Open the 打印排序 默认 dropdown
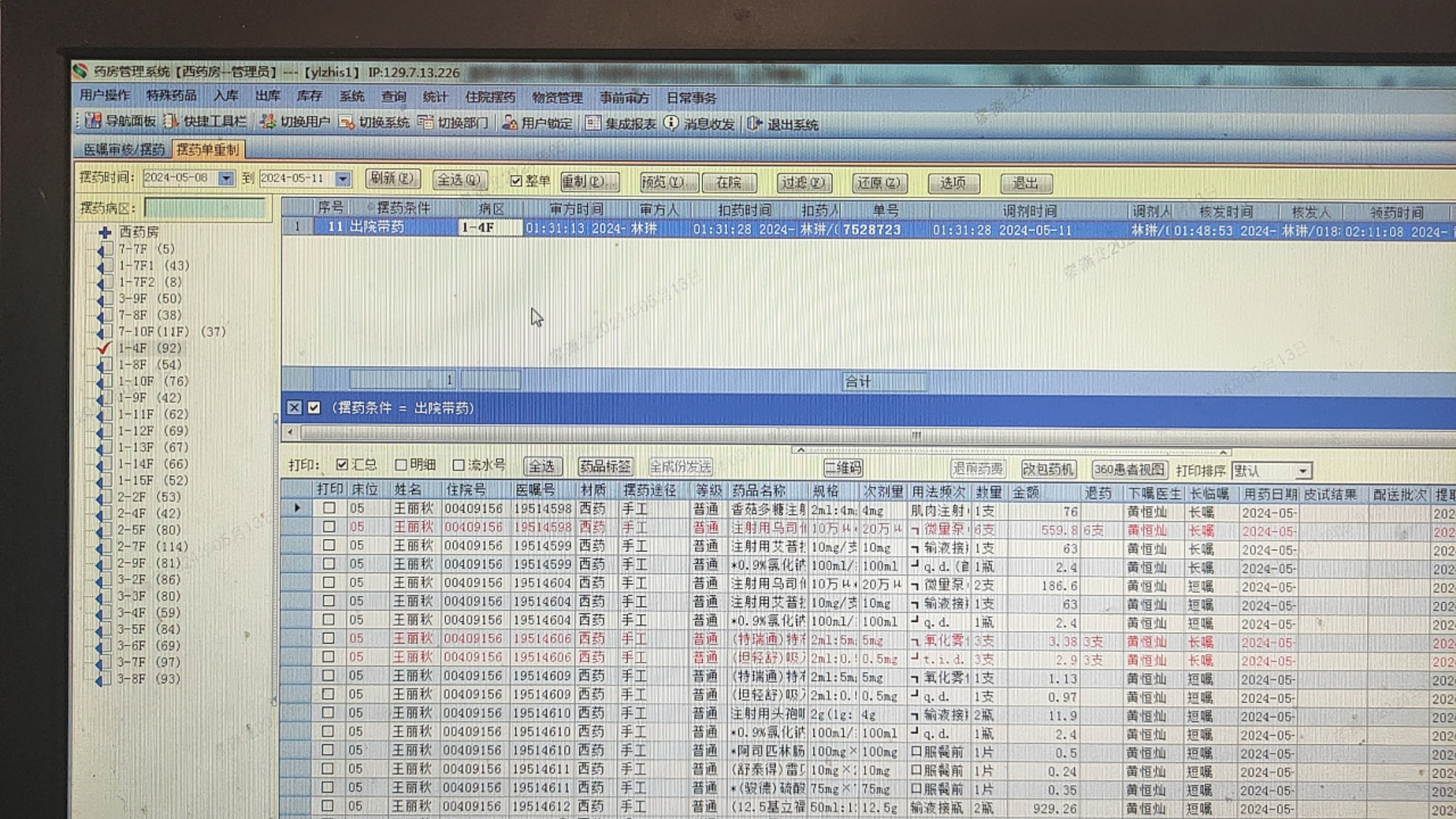The image size is (1456, 819). (1303, 471)
